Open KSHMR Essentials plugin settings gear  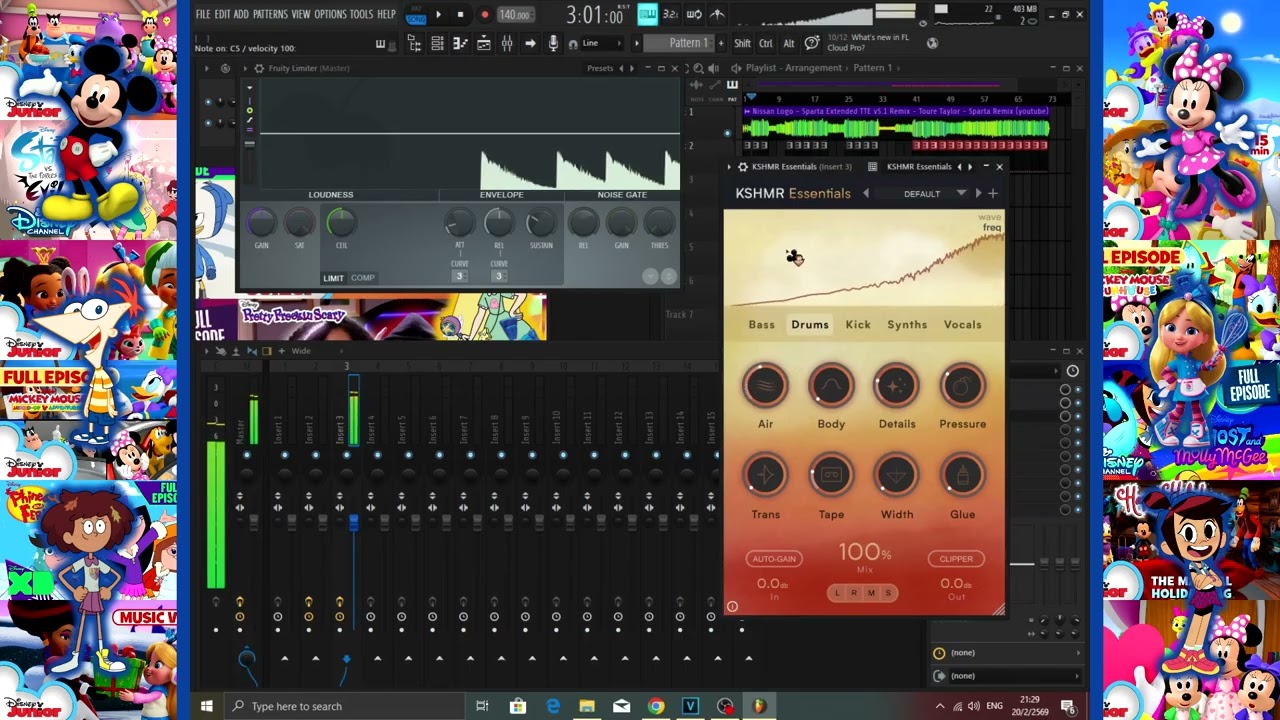(743, 167)
